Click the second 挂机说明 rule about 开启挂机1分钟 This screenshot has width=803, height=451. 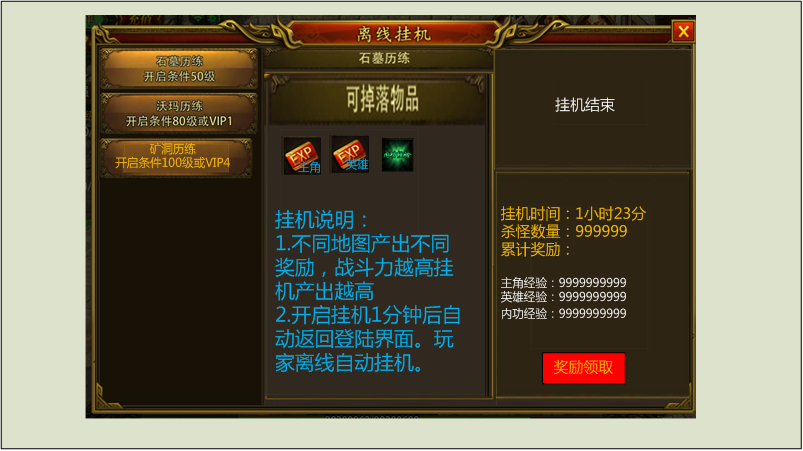tap(368, 339)
